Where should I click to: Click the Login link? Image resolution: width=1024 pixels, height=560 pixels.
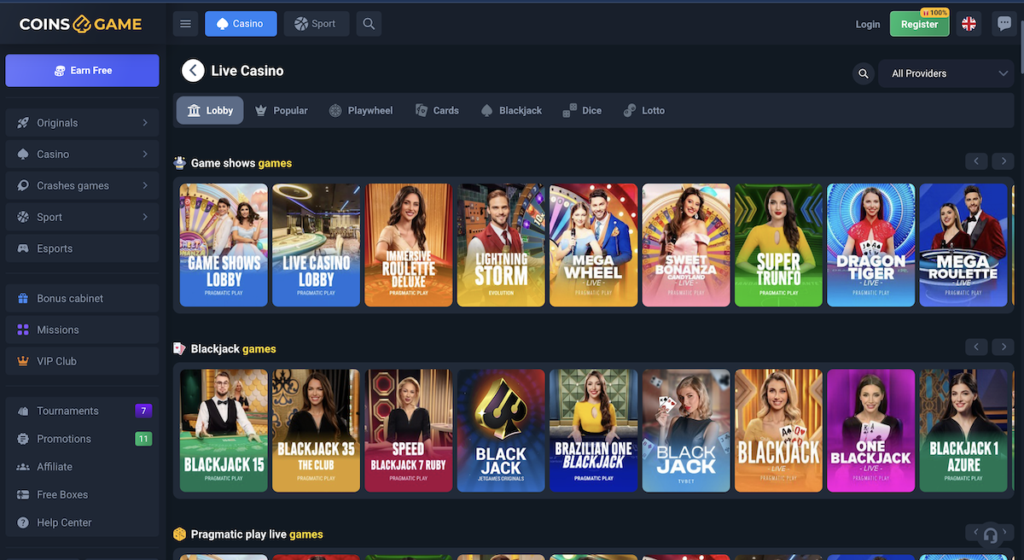click(x=867, y=24)
